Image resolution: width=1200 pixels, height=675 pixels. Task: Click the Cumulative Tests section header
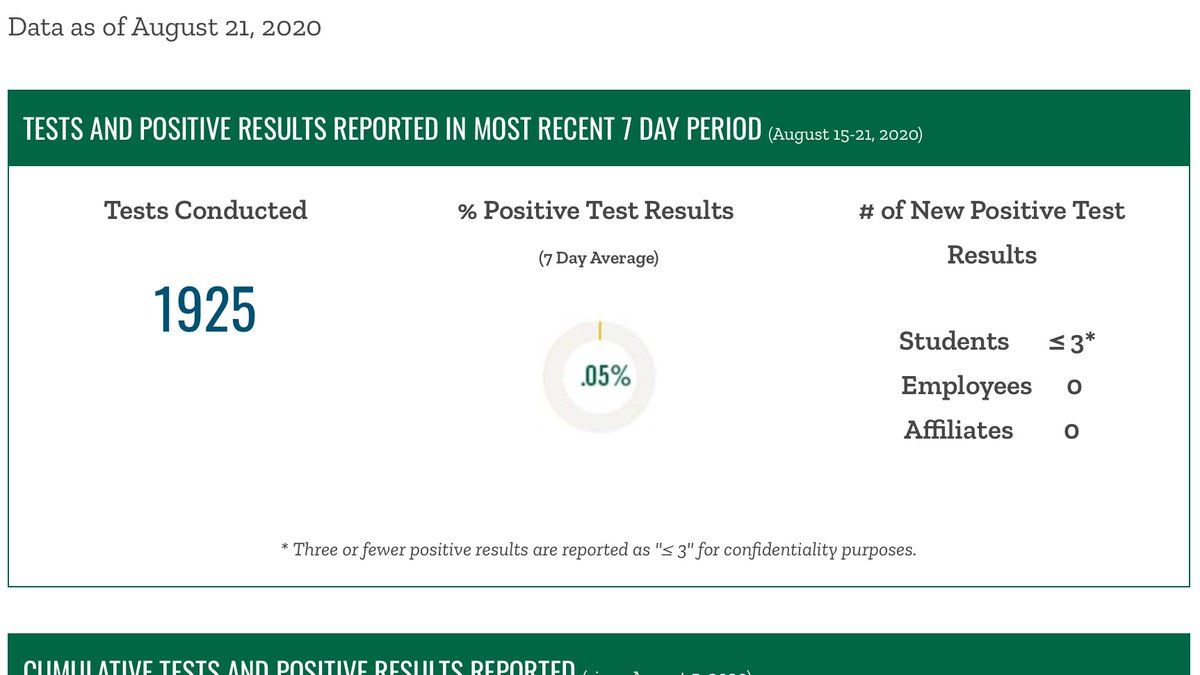[x=298, y=666]
